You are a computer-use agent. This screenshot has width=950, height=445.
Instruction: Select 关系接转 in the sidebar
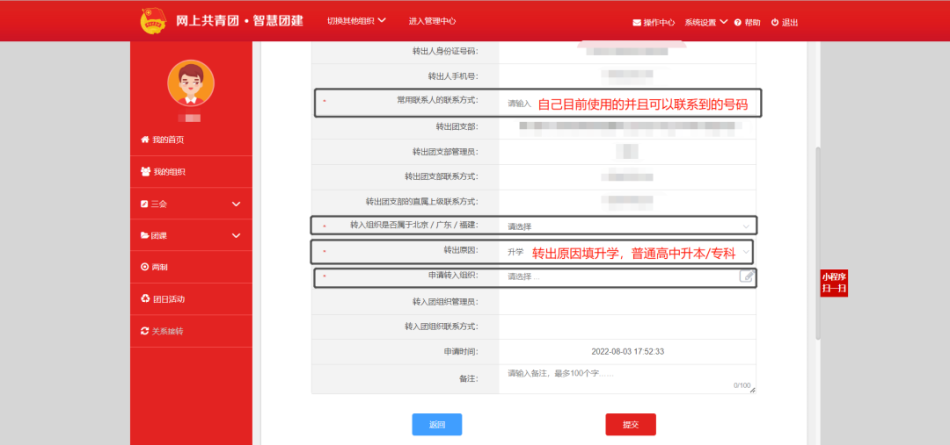[x=168, y=331]
